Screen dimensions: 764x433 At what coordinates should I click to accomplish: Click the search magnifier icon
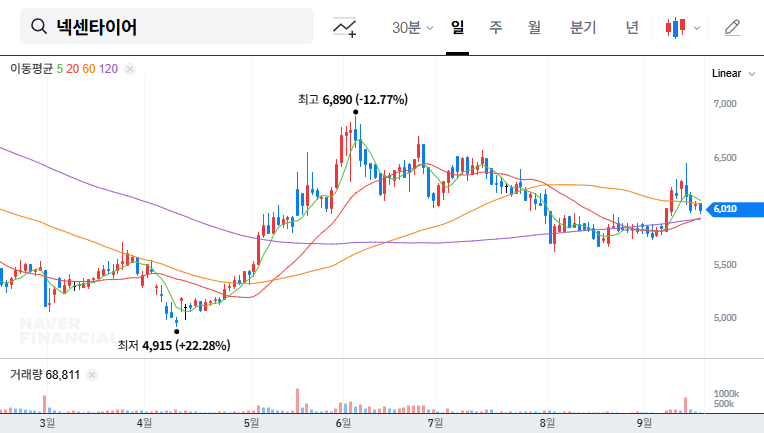(x=39, y=26)
